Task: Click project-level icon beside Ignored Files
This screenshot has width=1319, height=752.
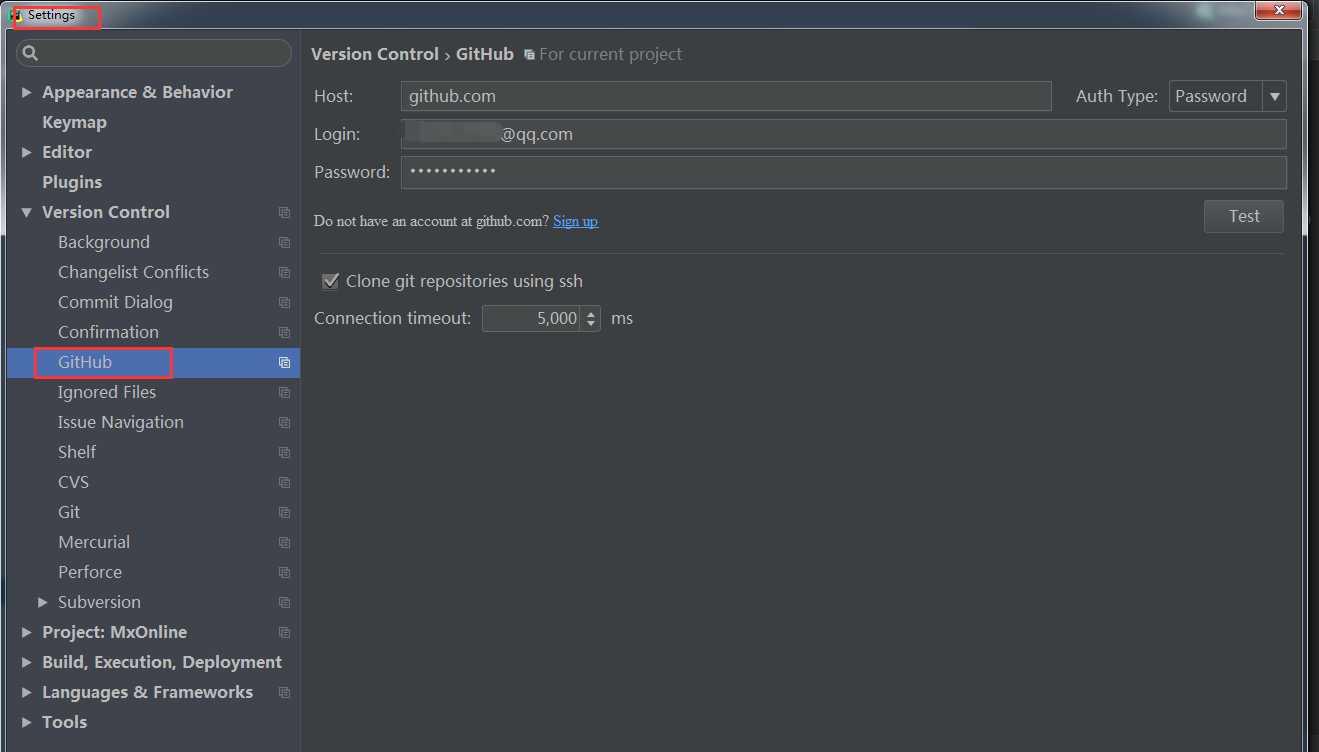Action: 284,392
